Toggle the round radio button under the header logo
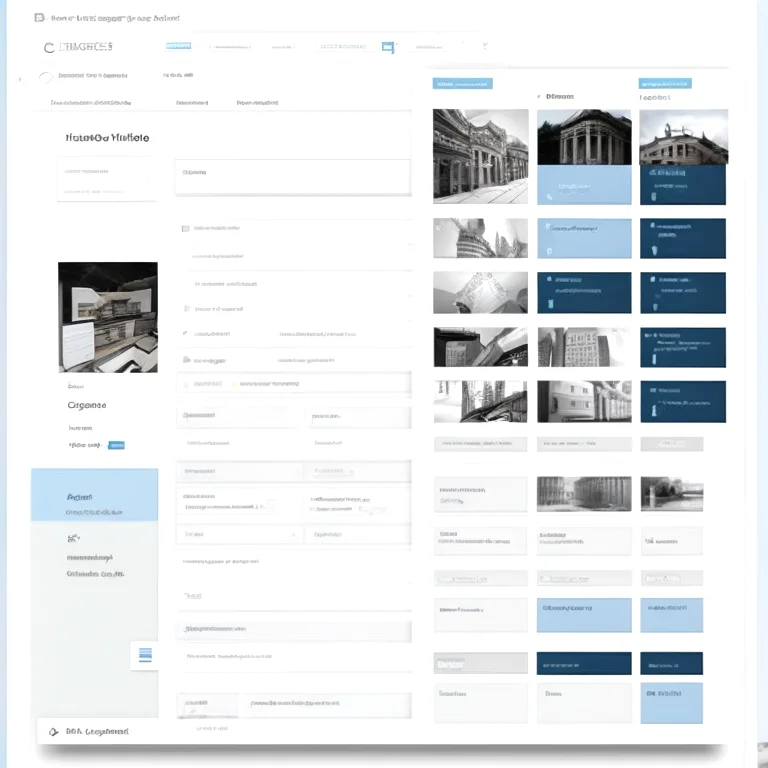 46,77
